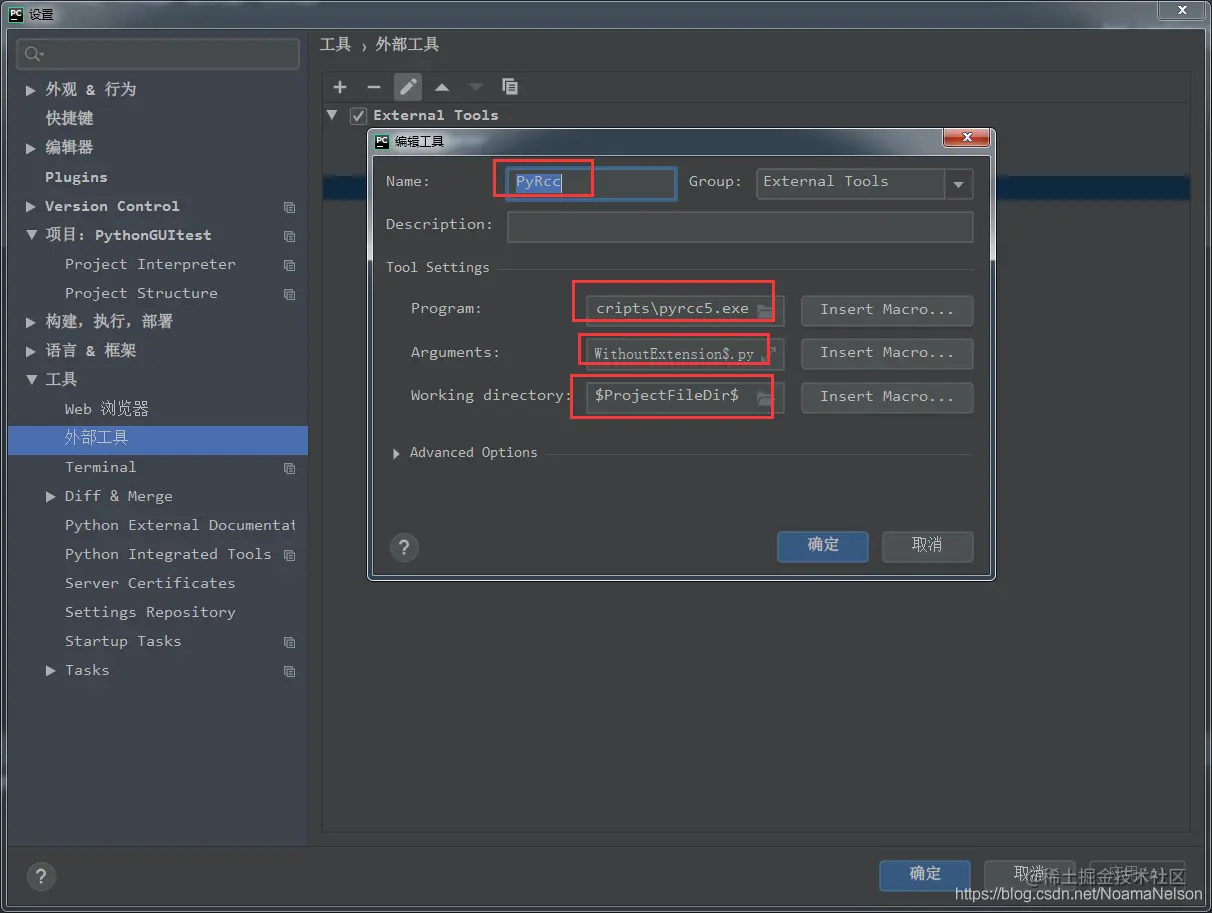1212x913 pixels.
Task: Click project-level icon next to Tasks
Action: click(289, 671)
